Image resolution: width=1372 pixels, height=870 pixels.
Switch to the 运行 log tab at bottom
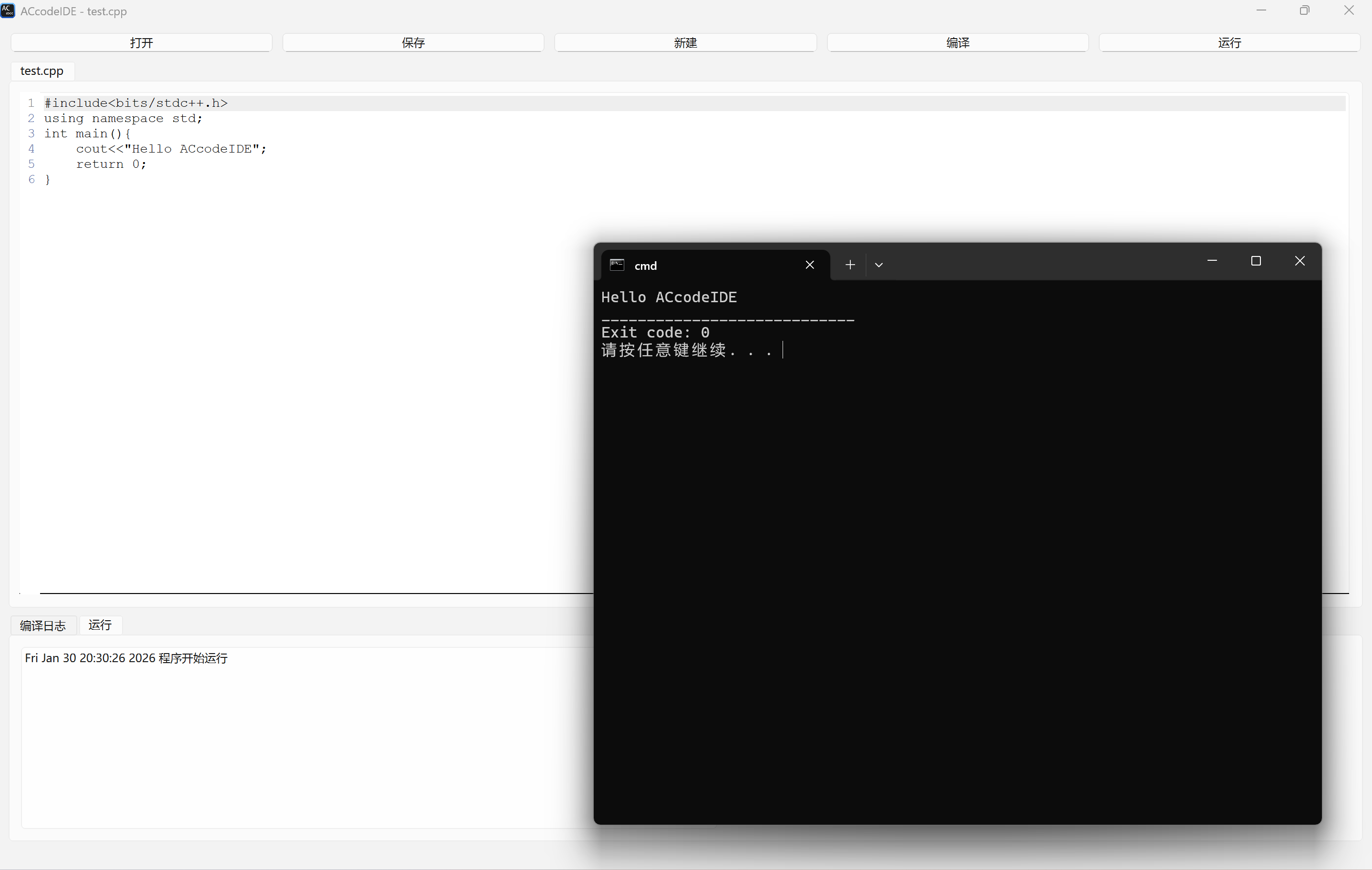(100, 625)
